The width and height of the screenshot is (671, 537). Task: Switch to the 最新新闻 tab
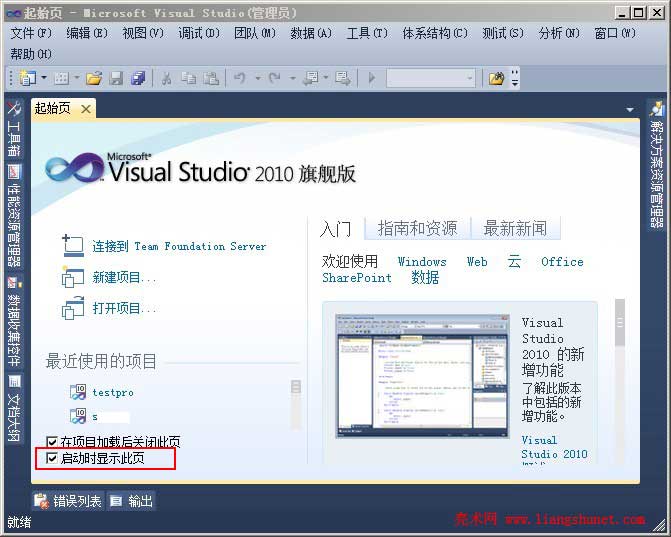pos(516,228)
